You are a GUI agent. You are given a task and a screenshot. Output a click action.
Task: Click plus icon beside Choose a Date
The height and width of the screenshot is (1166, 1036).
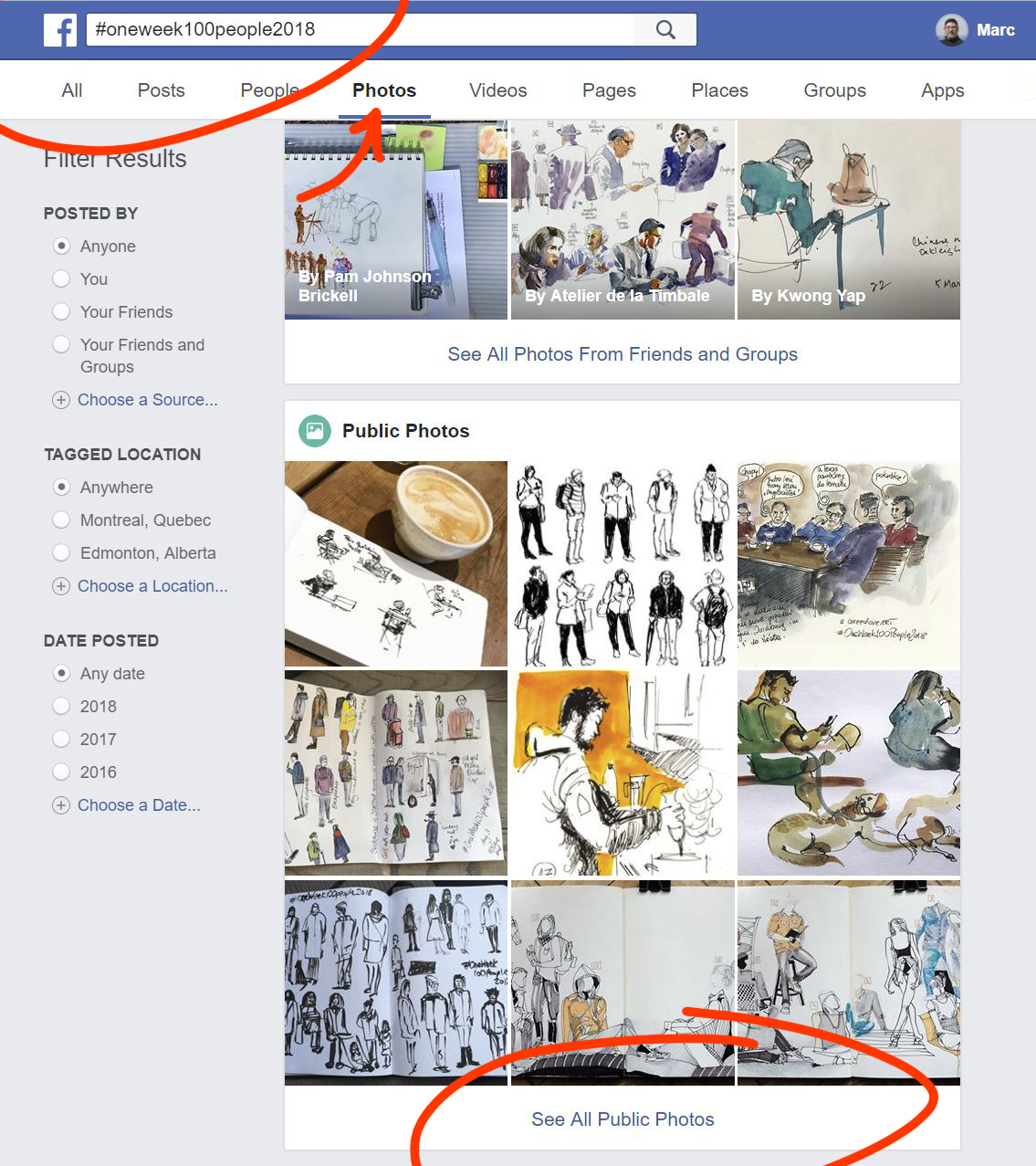click(x=61, y=805)
